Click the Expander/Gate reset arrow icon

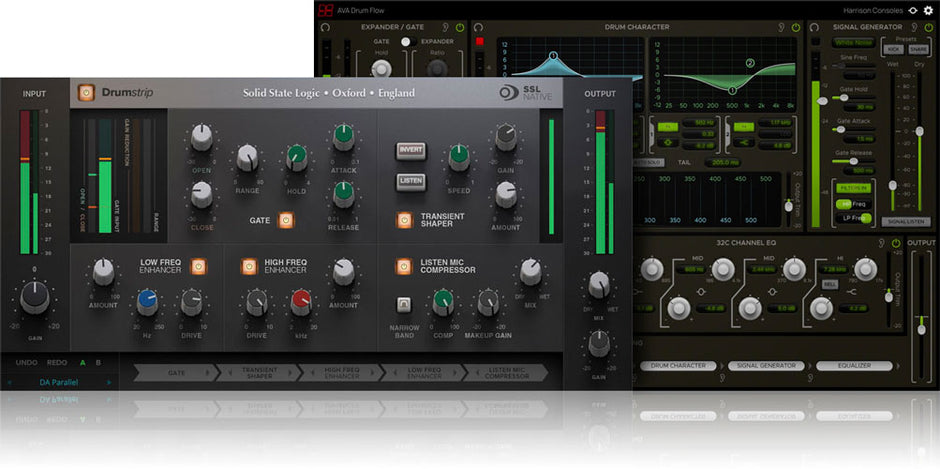pos(326,28)
